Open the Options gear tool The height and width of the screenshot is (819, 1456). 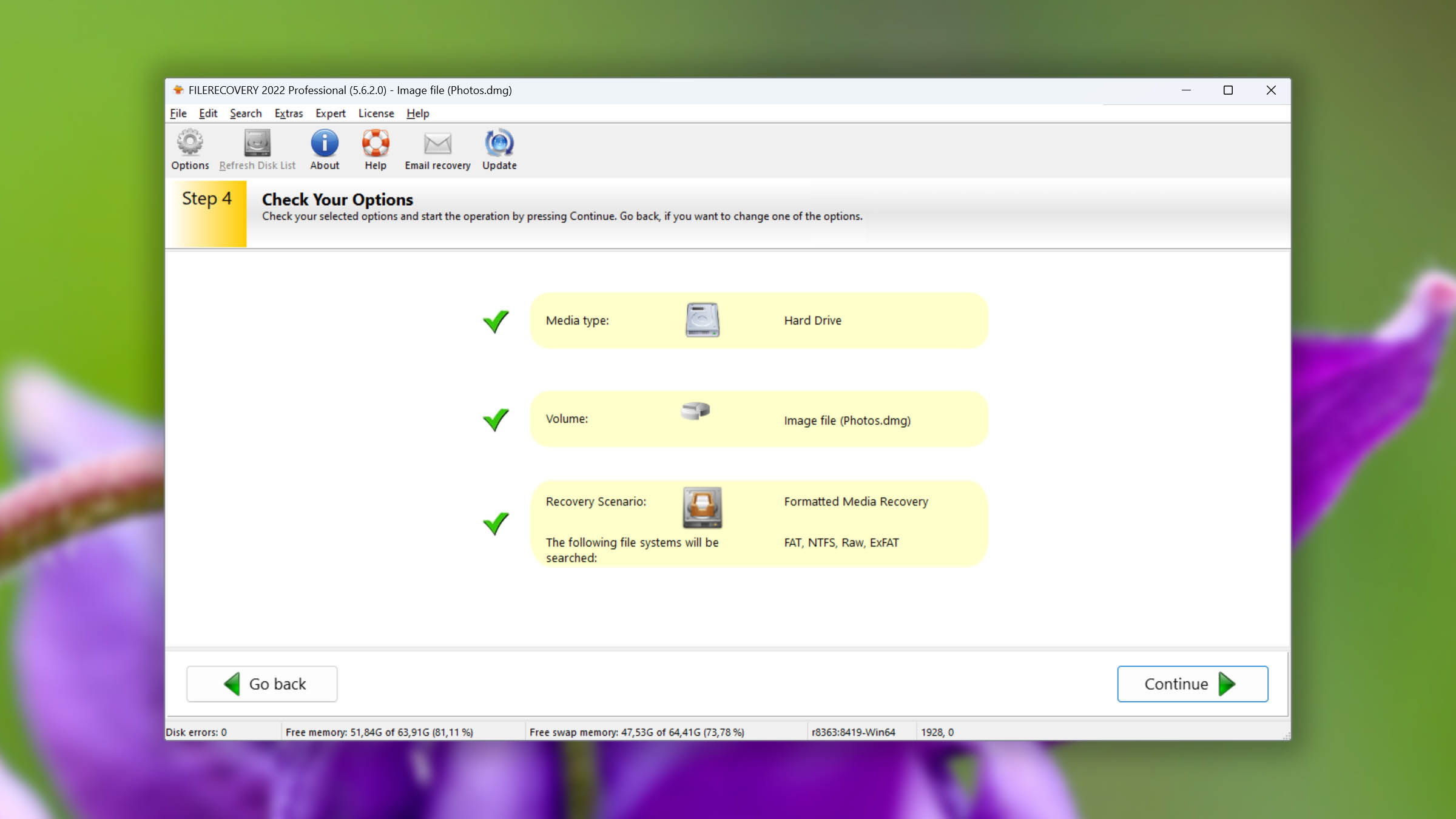[x=190, y=150]
